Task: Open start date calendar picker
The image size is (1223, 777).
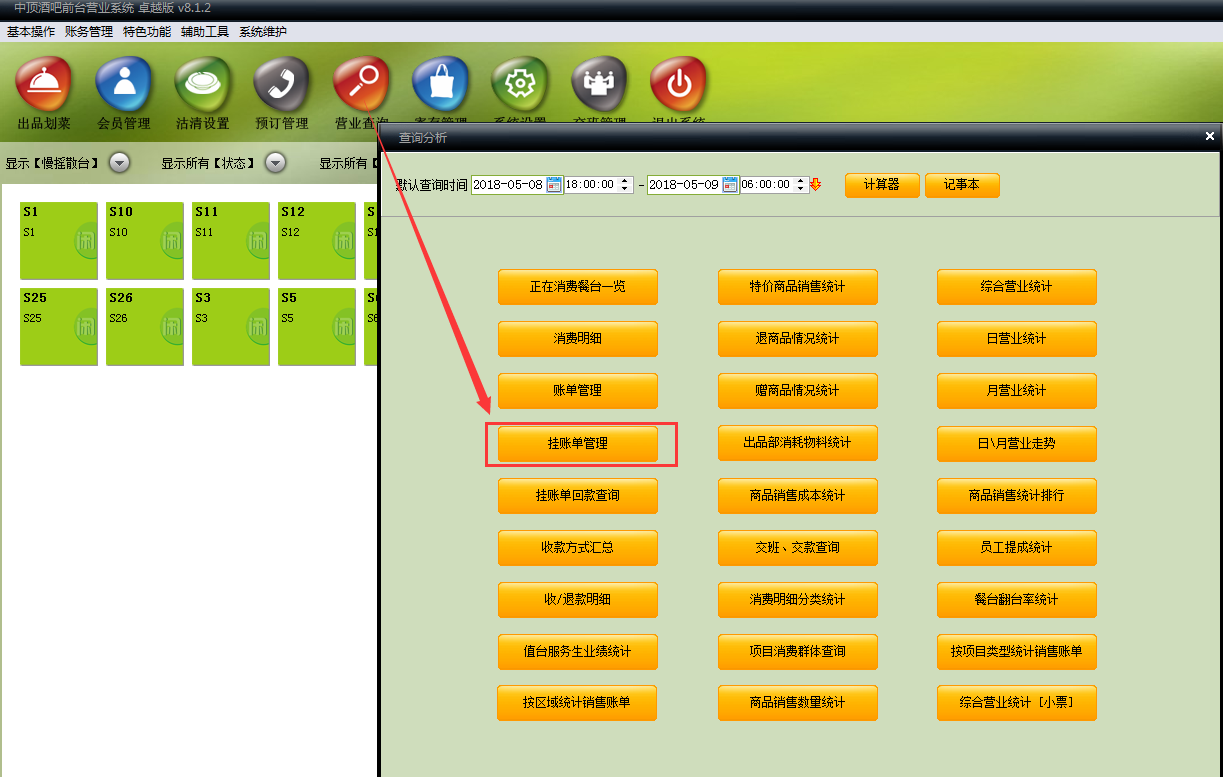Action: click(554, 185)
